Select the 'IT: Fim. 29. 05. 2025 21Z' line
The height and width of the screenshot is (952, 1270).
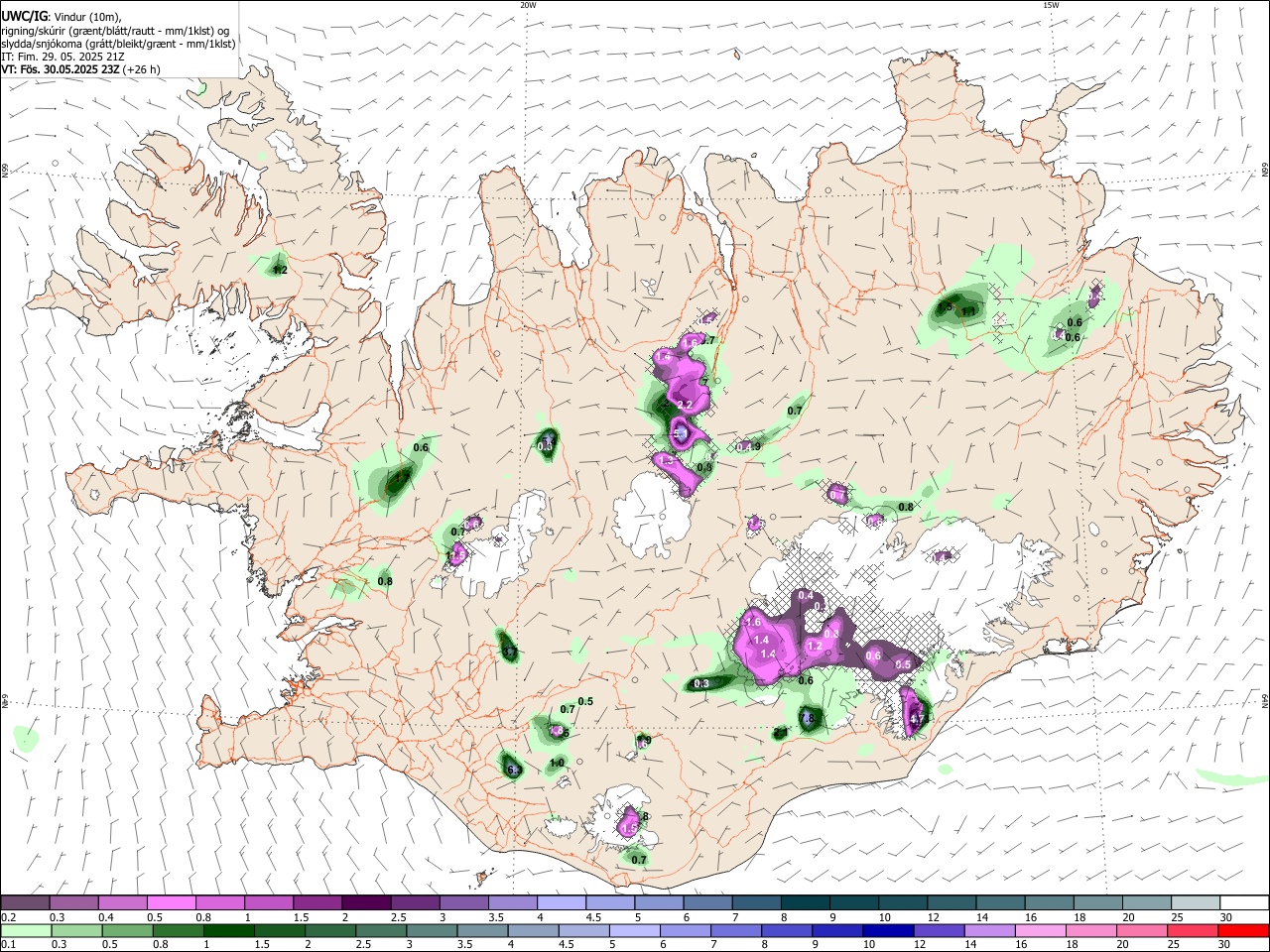click(63, 57)
